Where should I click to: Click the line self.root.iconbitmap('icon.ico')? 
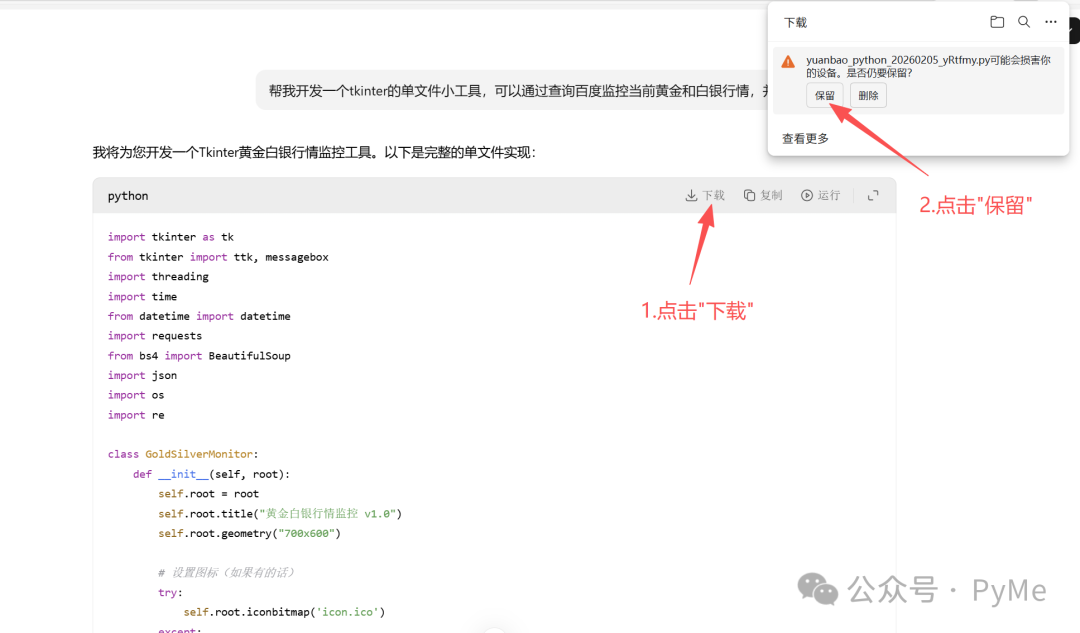[284, 612]
